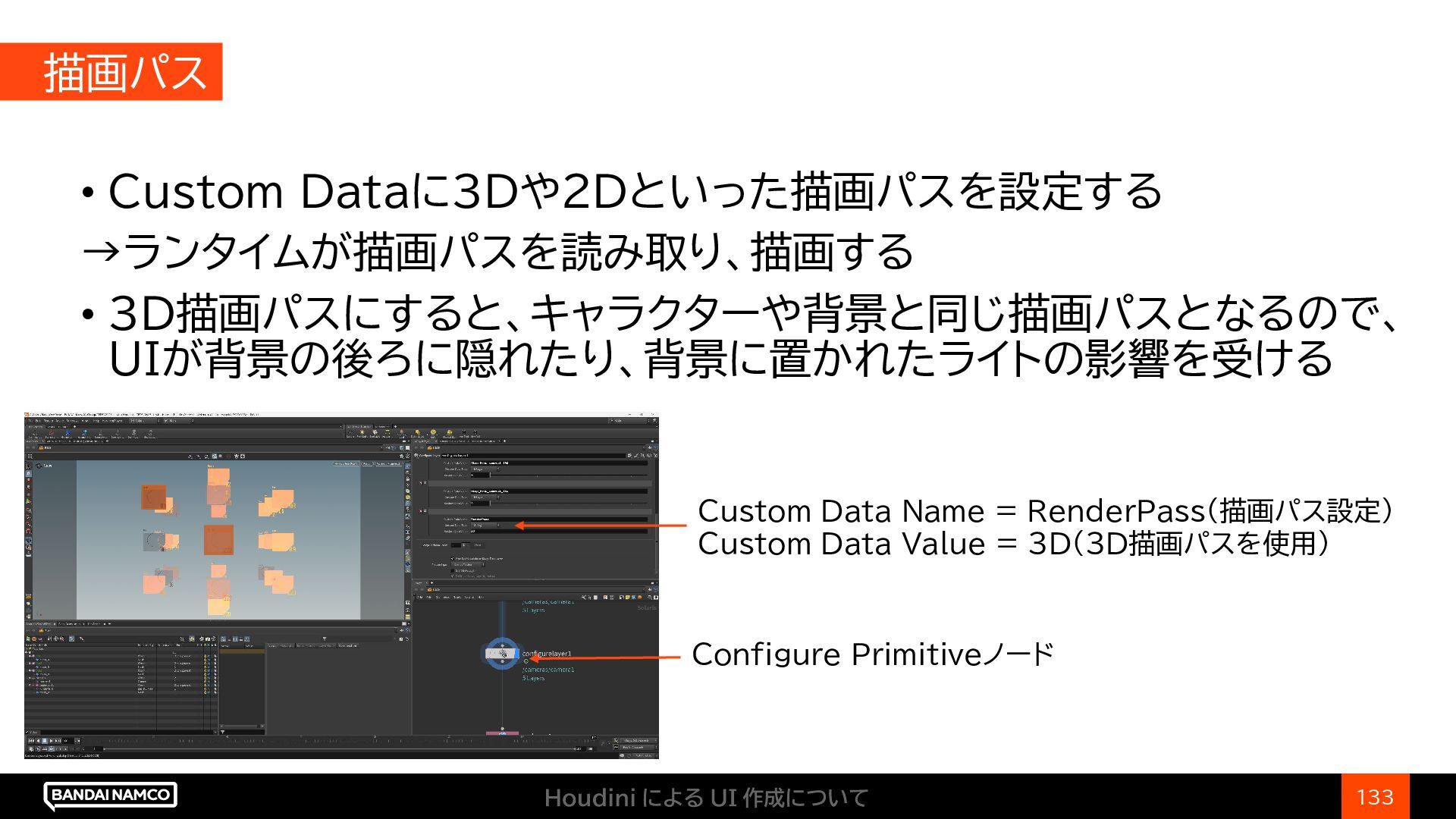Click the Select tool arrow in viewport toolbar

coord(29,466)
